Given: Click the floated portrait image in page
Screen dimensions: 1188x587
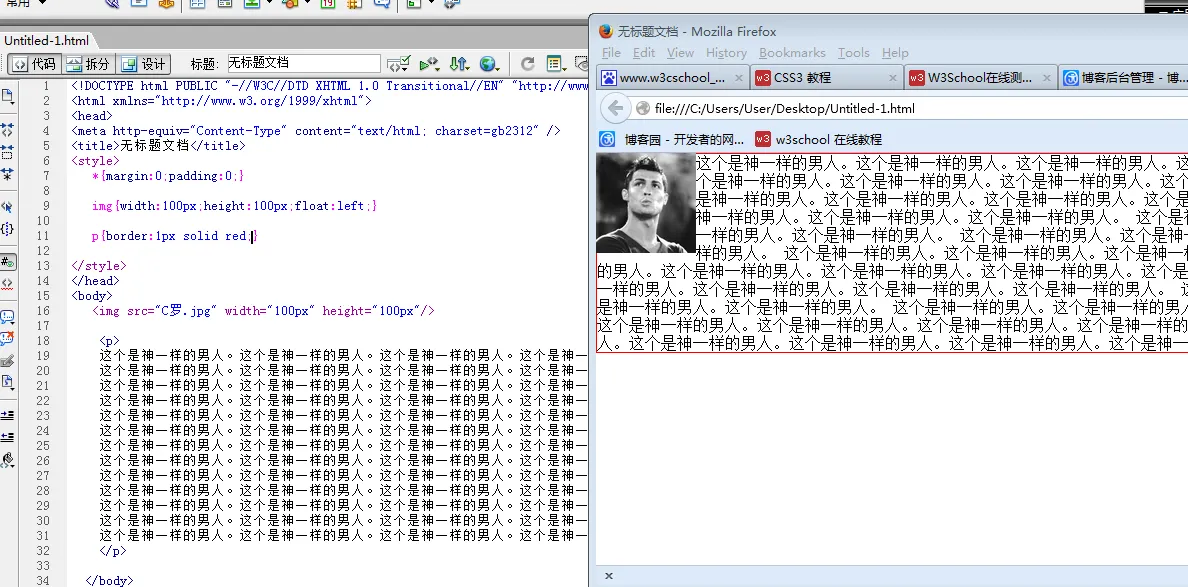Looking at the screenshot, I should (x=646, y=203).
